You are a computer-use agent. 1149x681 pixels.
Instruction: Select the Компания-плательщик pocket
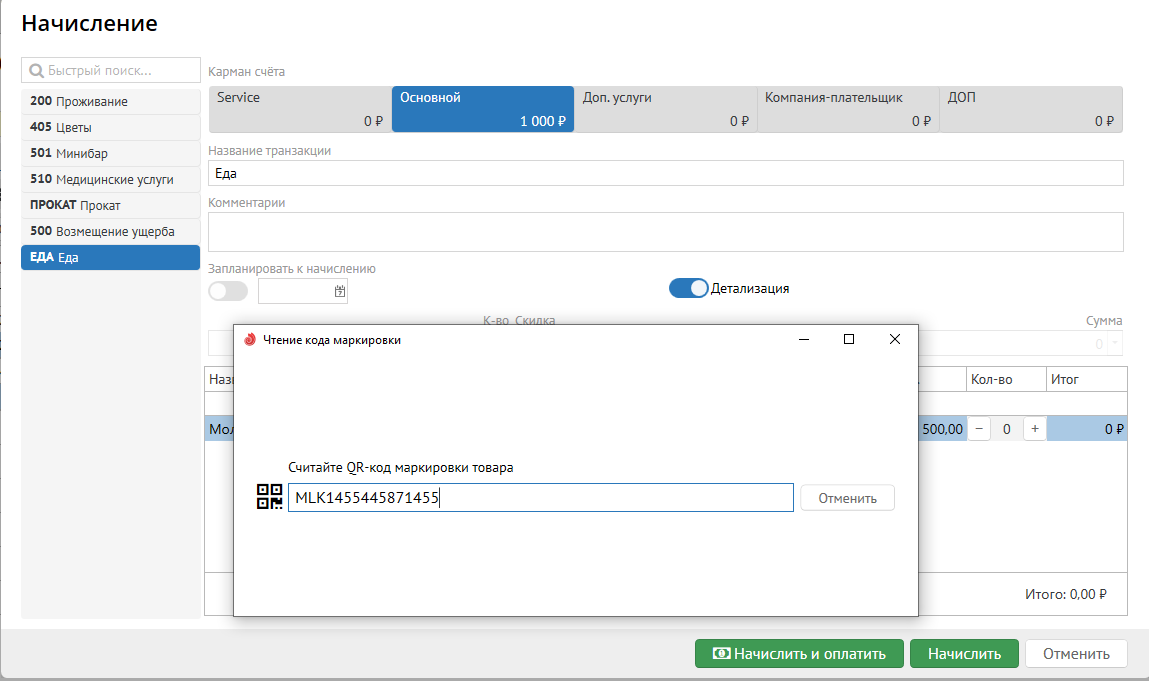click(847, 109)
